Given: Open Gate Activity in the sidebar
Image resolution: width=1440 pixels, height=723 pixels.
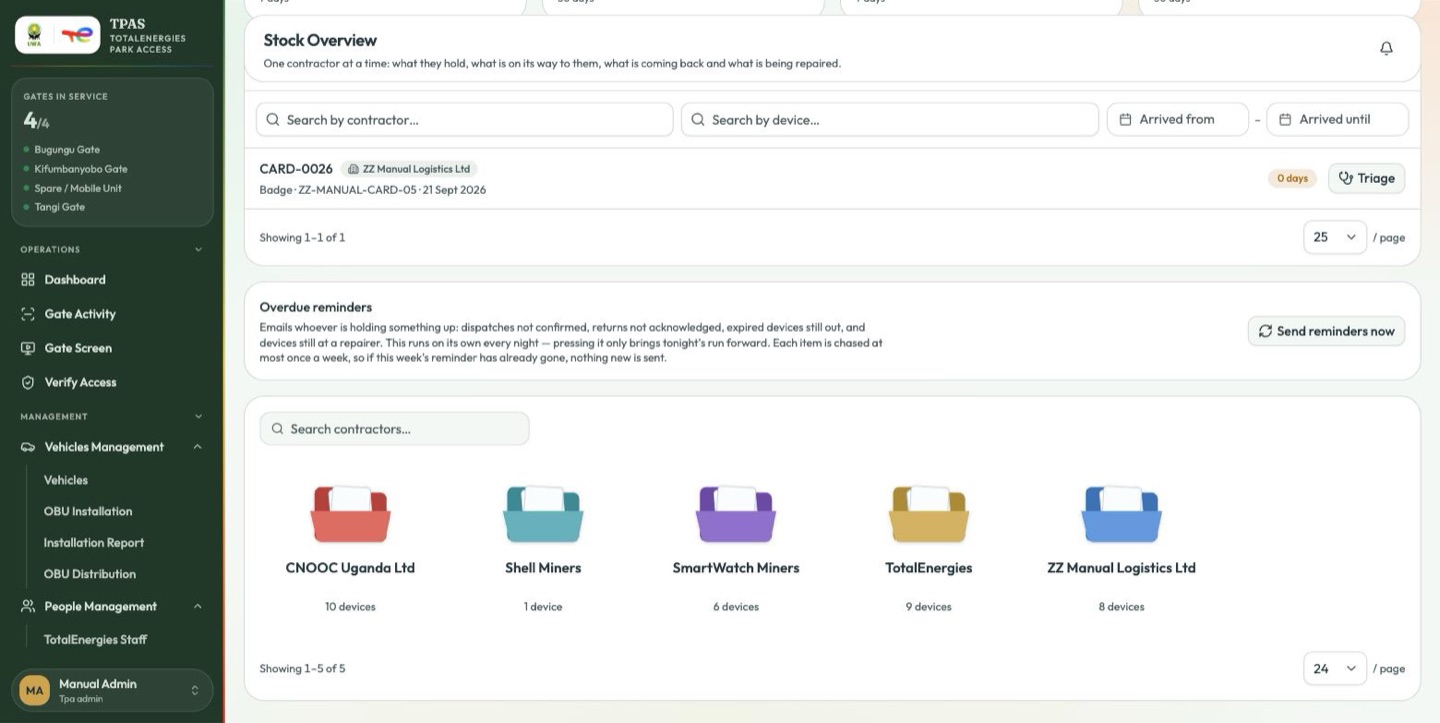Looking at the screenshot, I should click(80, 314).
